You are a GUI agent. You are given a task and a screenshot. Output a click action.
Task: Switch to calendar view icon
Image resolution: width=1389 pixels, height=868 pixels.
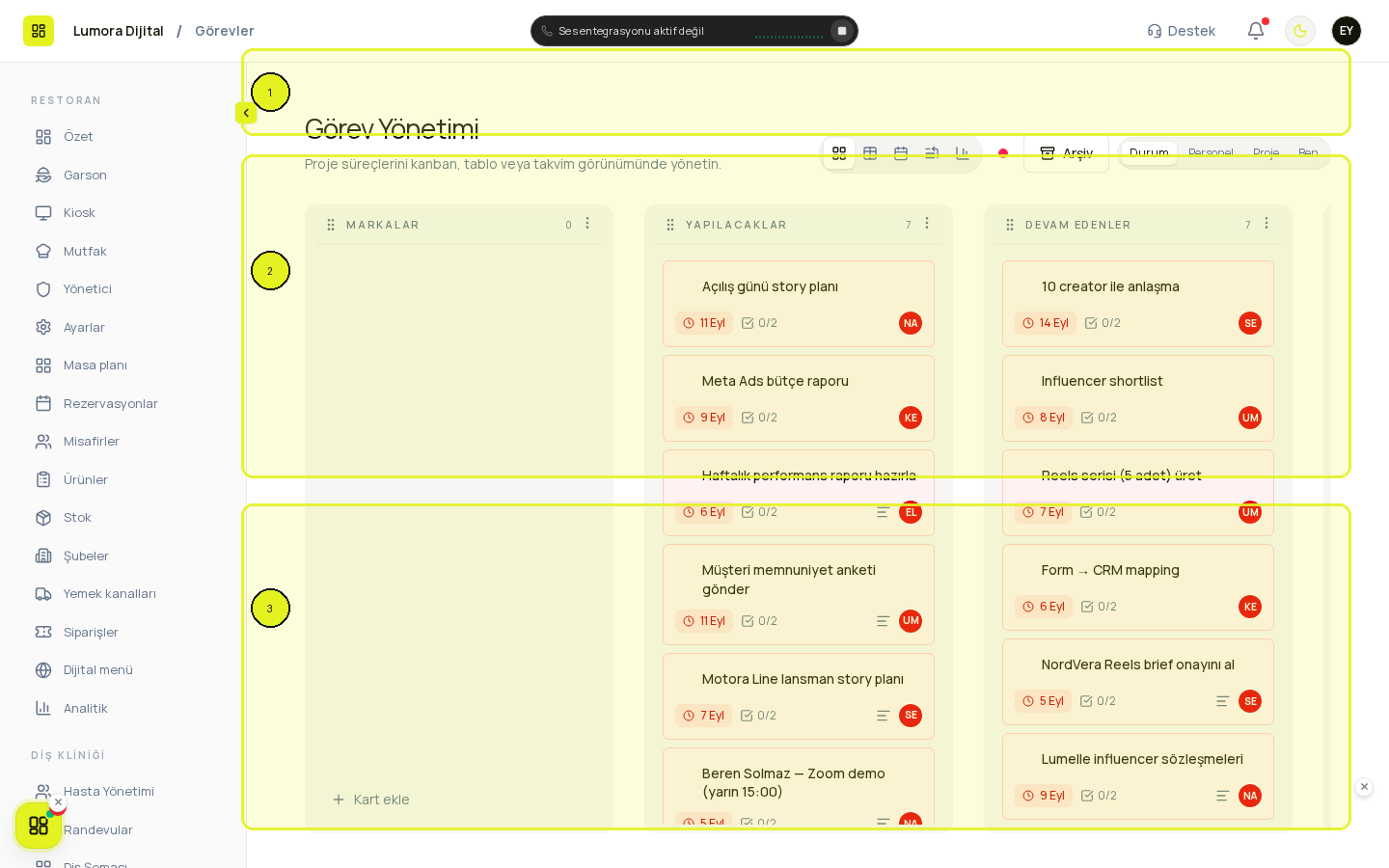901,153
